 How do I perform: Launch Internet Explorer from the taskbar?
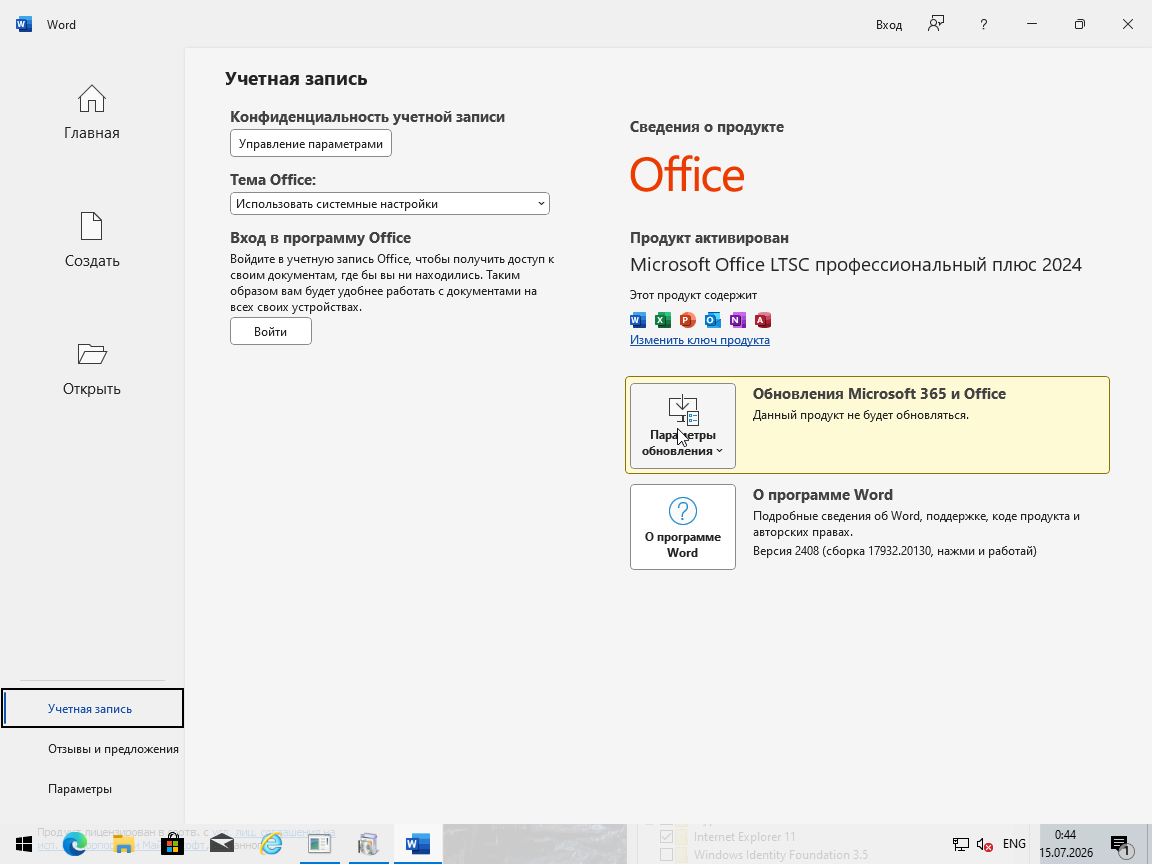pos(270,843)
